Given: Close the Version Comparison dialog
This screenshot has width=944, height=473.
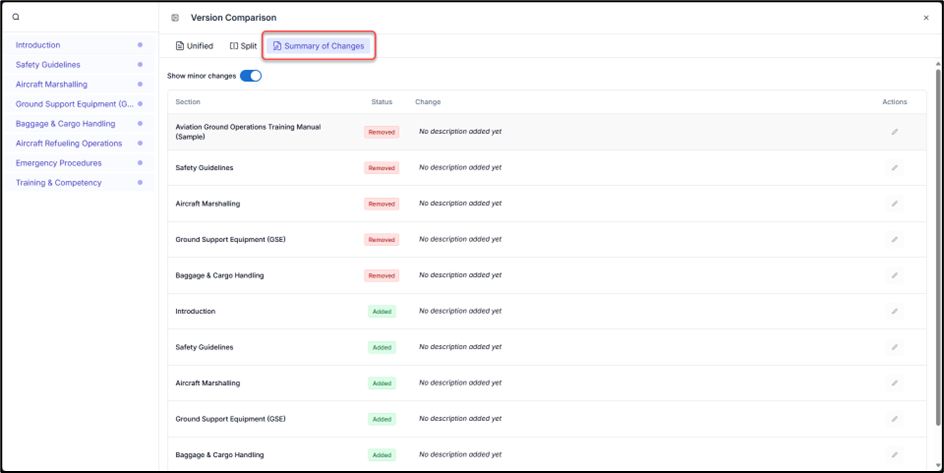Looking at the screenshot, I should [926, 18].
